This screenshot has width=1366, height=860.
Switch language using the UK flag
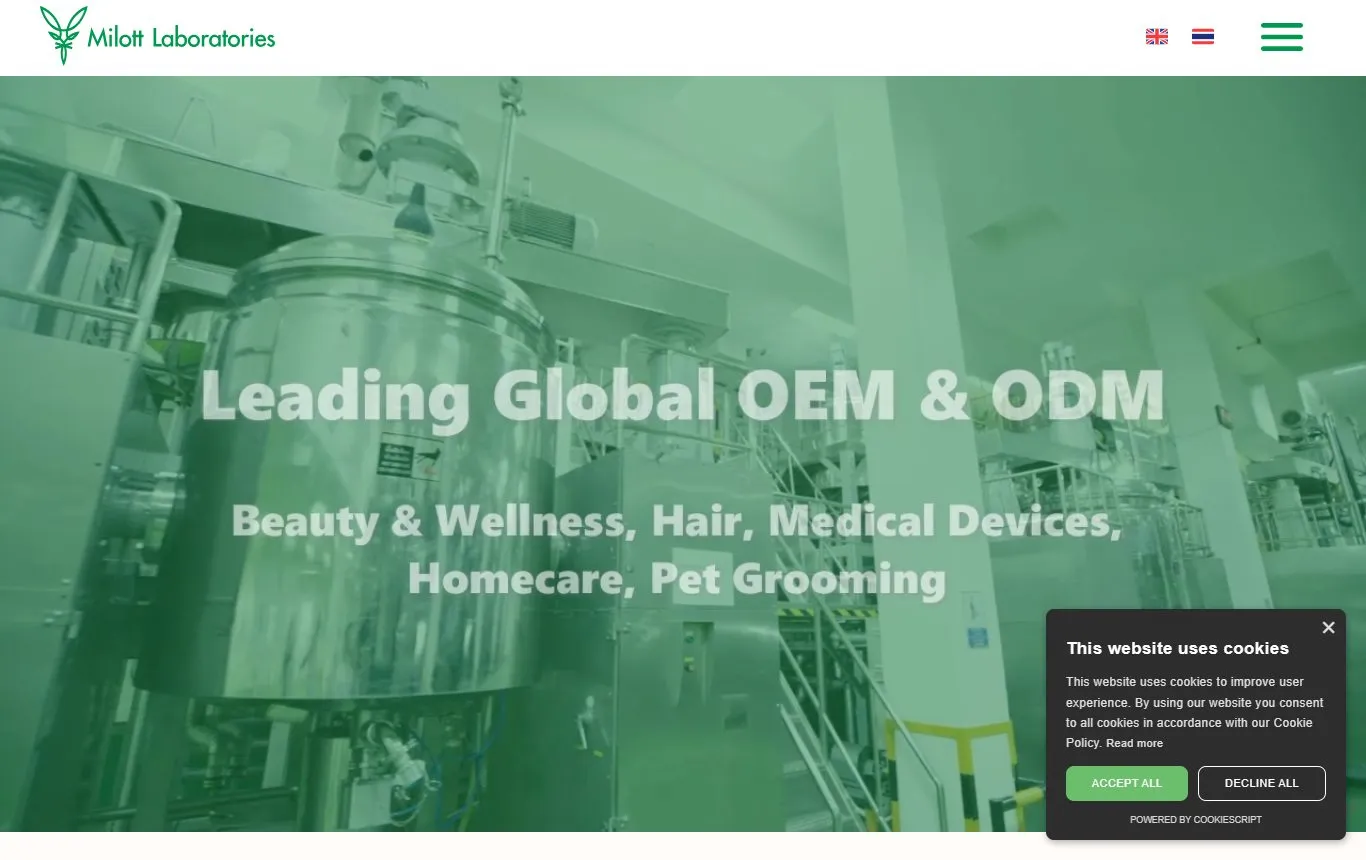click(x=1157, y=37)
